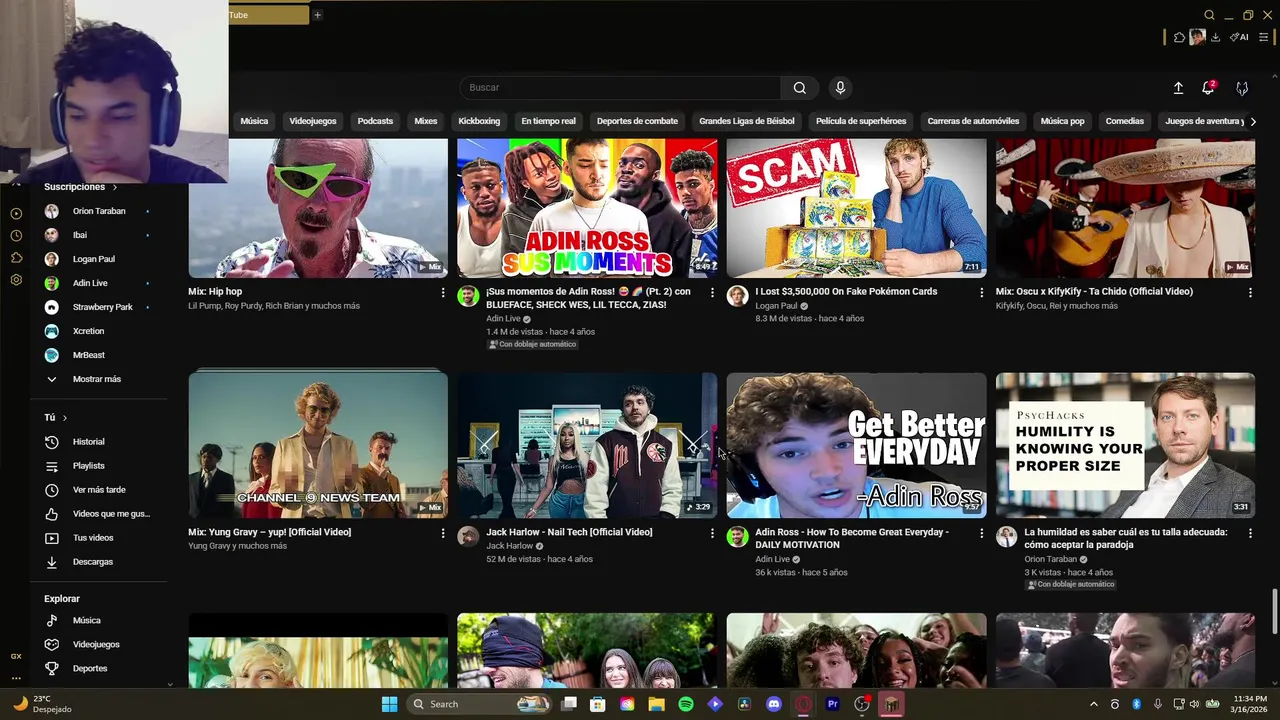Screen dimensions: 1280x720
Task: Open options for Mix: Yung Gravy yup!
Action: tap(443, 533)
